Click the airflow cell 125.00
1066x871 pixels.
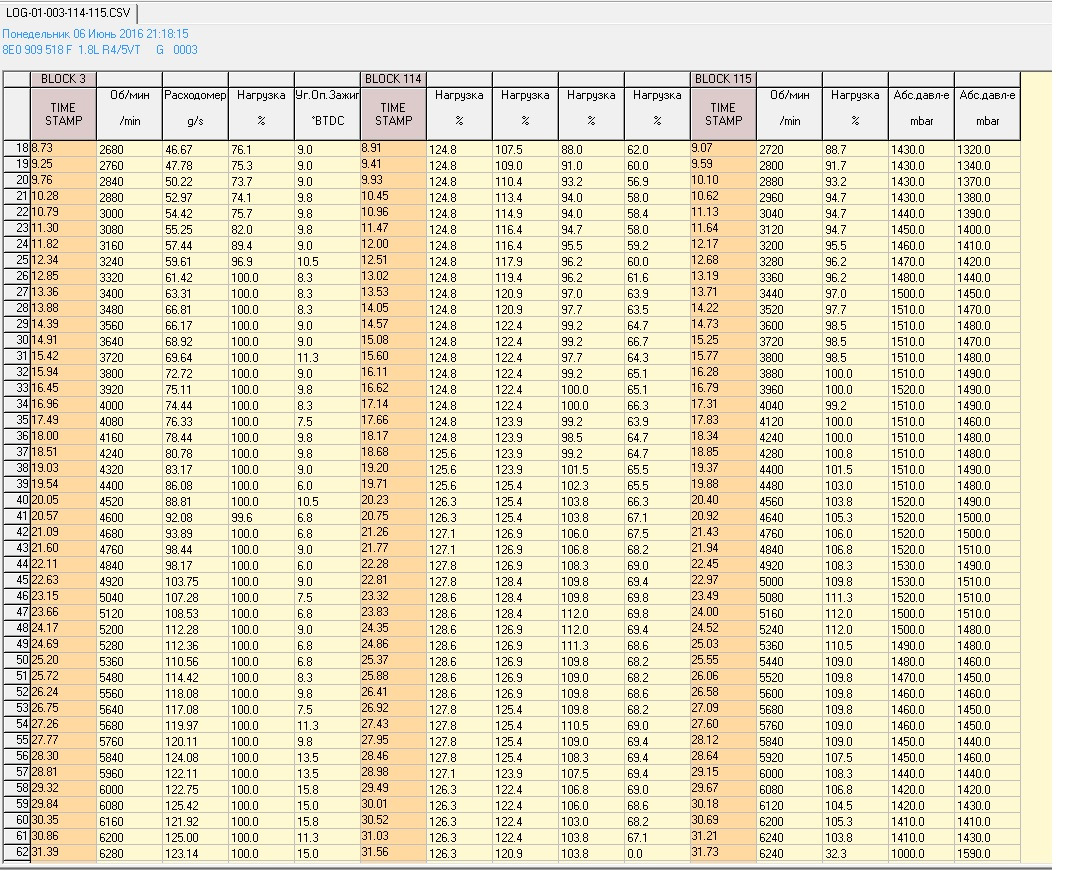click(x=195, y=838)
